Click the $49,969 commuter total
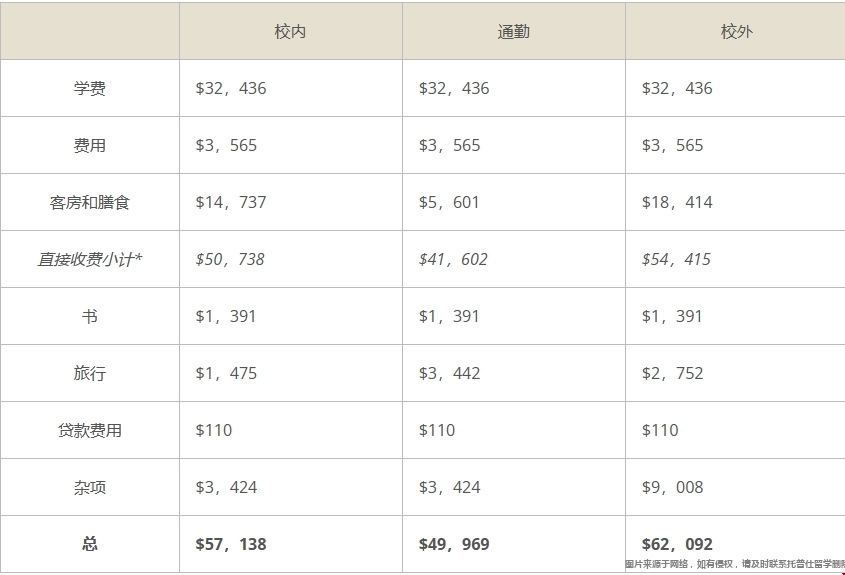This screenshot has width=845, height=575. click(454, 544)
